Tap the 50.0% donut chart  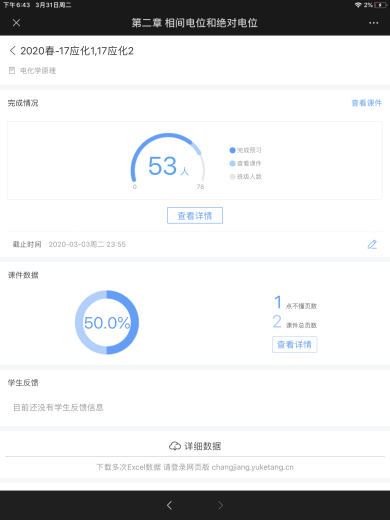(x=107, y=322)
